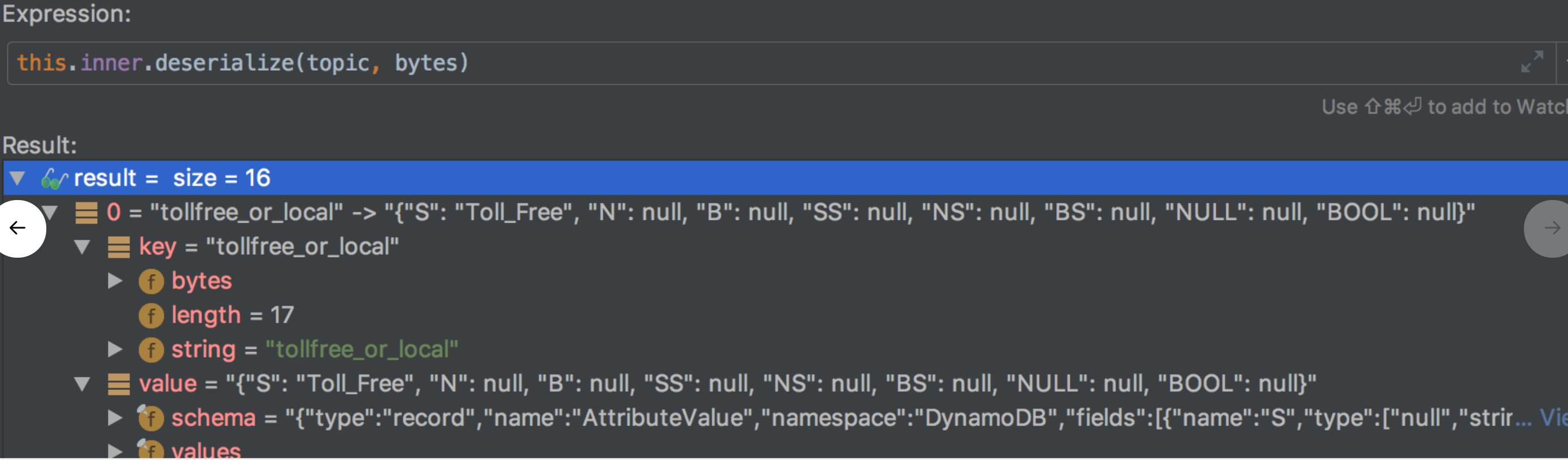1568x460 pixels.
Task: Click the expand-editor arrows in expression field
Action: pyautogui.click(x=1534, y=62)
